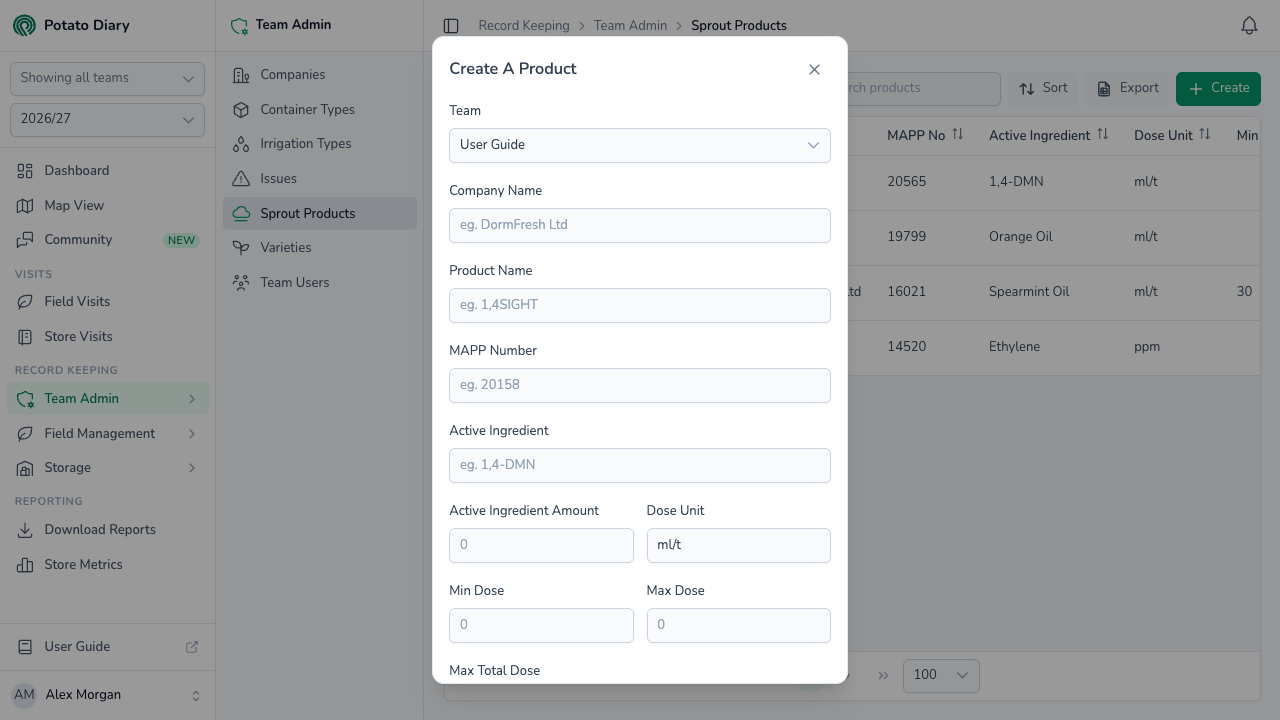Click the Field Management icon
This screenshot has height=720, width=1280.
tap(25, 434)
